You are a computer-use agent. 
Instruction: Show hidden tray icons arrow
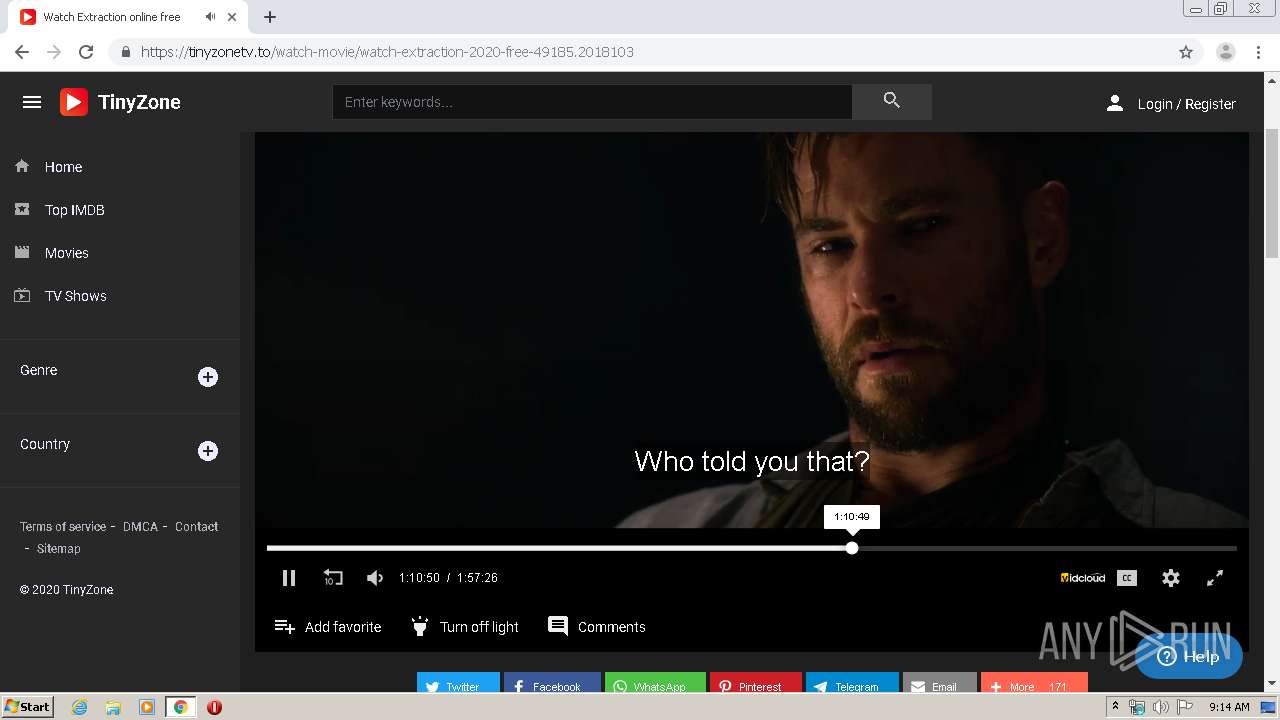tap(1115, 707)
